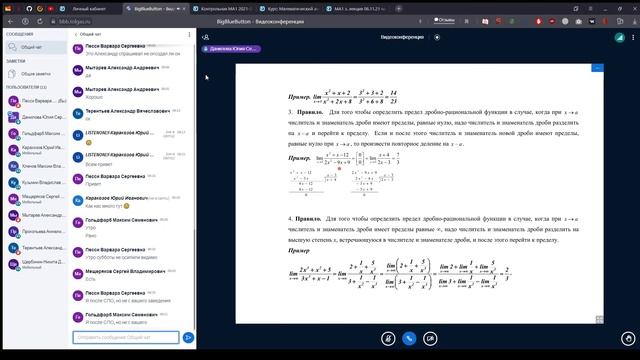Select user Мещеряков Сергей in participants list

(37, 199)
